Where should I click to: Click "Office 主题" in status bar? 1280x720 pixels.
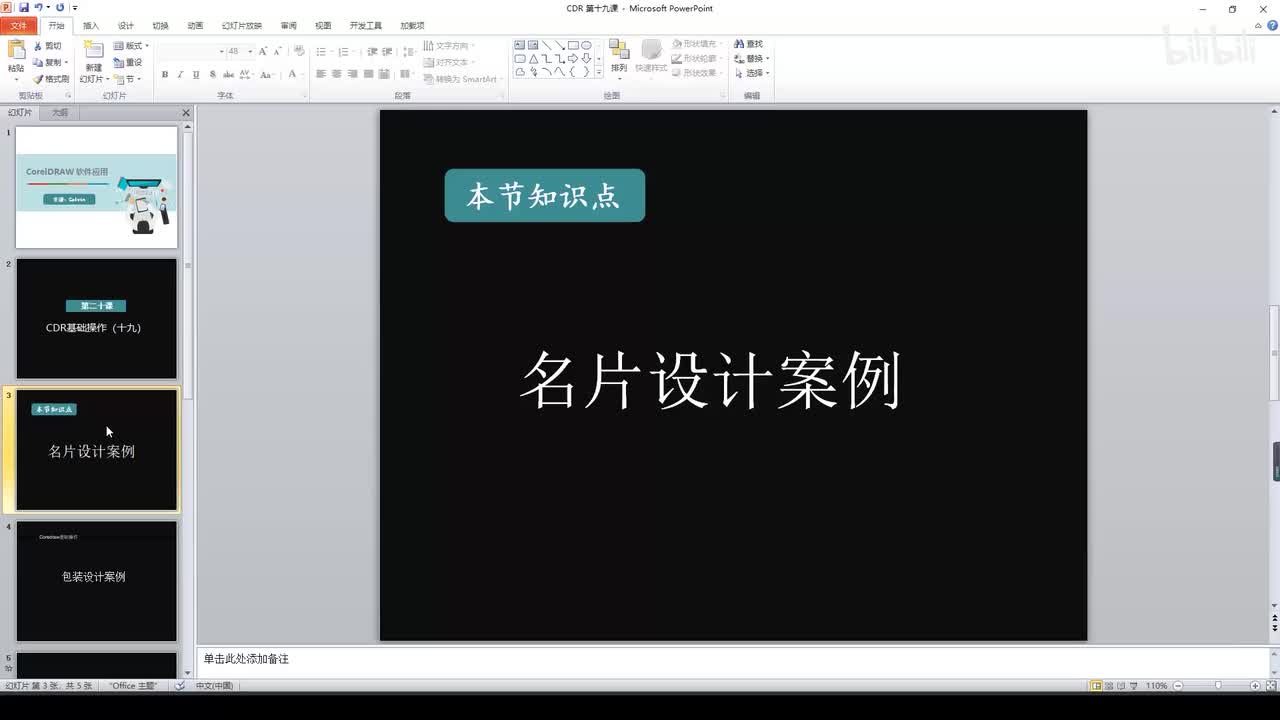tap(133, 686)
